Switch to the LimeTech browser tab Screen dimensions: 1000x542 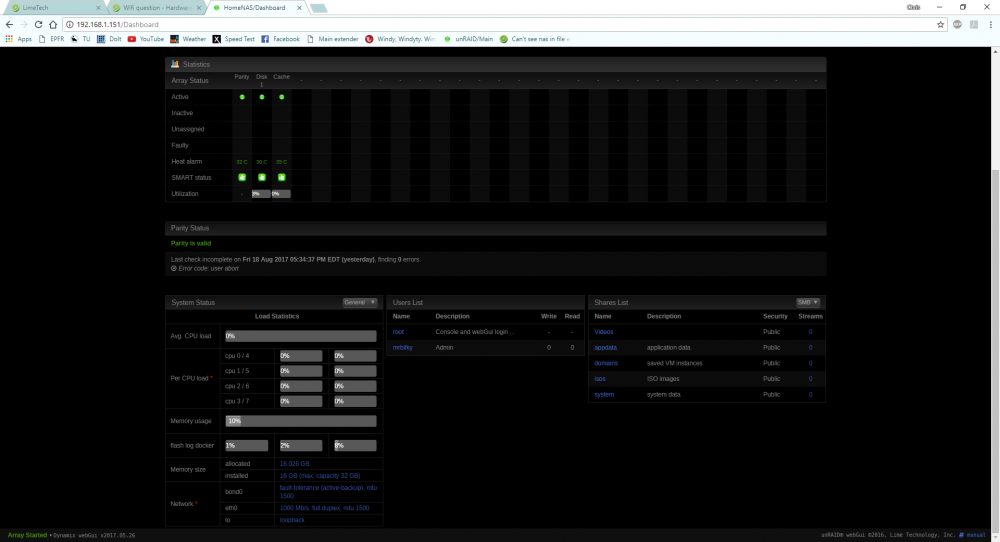[54, 8]
